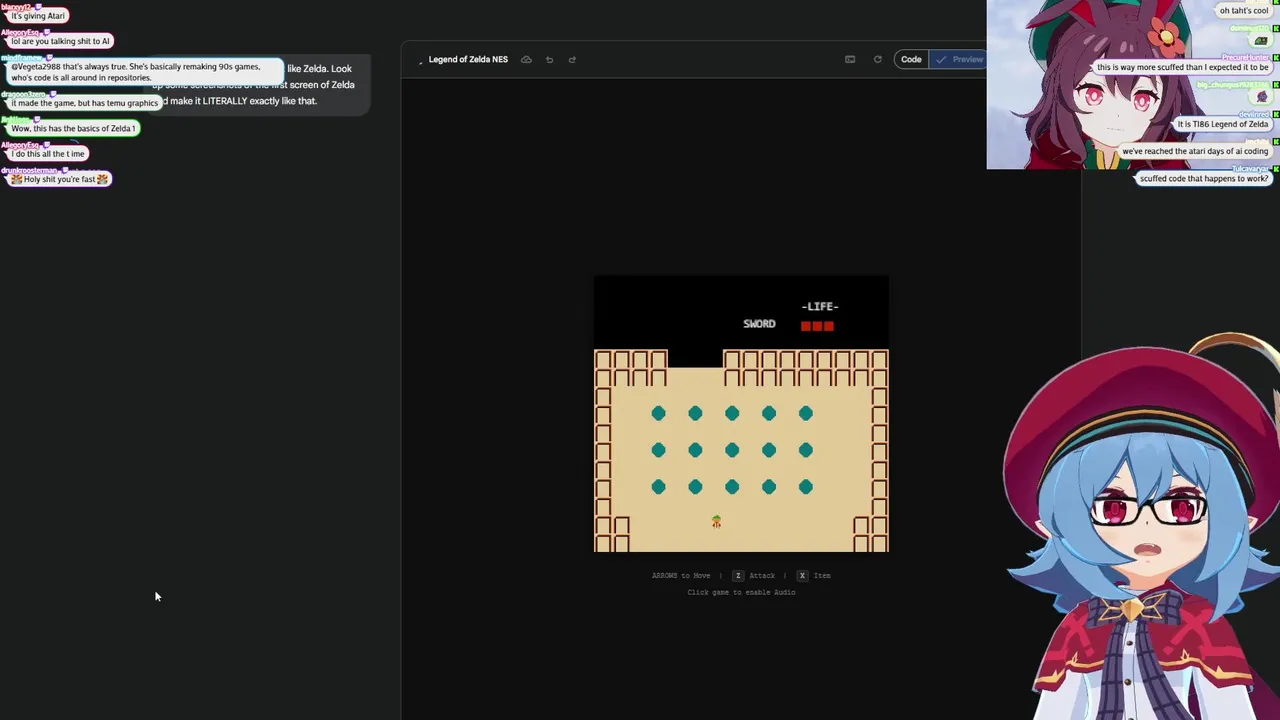Click the 'Click game to enable Audio' text

click(x=741, y=592)
